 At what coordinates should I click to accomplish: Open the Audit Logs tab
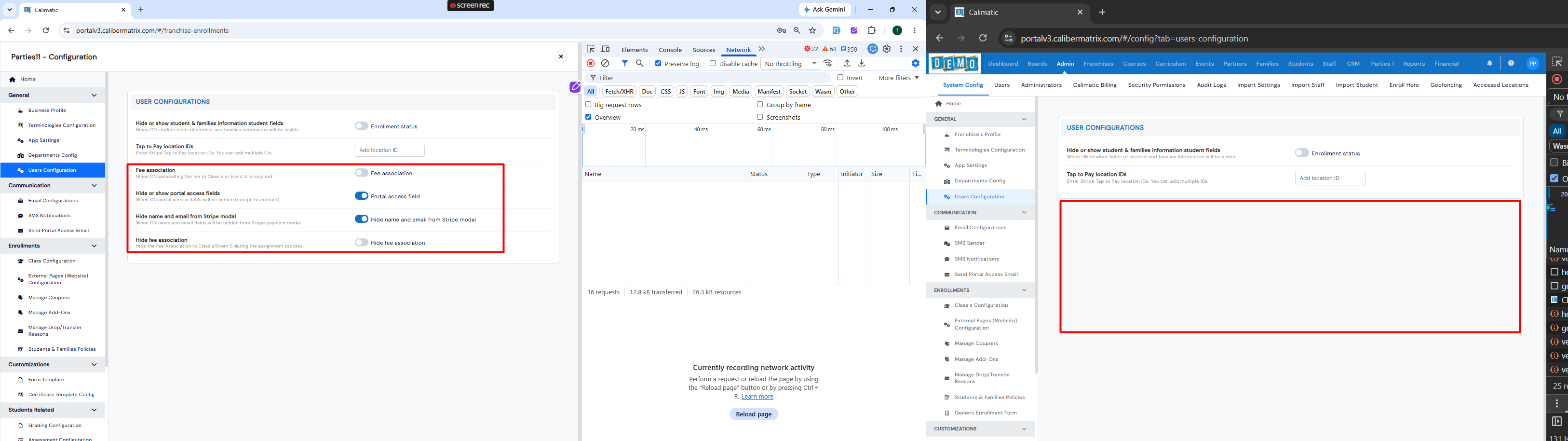(x=1211, y=85)
